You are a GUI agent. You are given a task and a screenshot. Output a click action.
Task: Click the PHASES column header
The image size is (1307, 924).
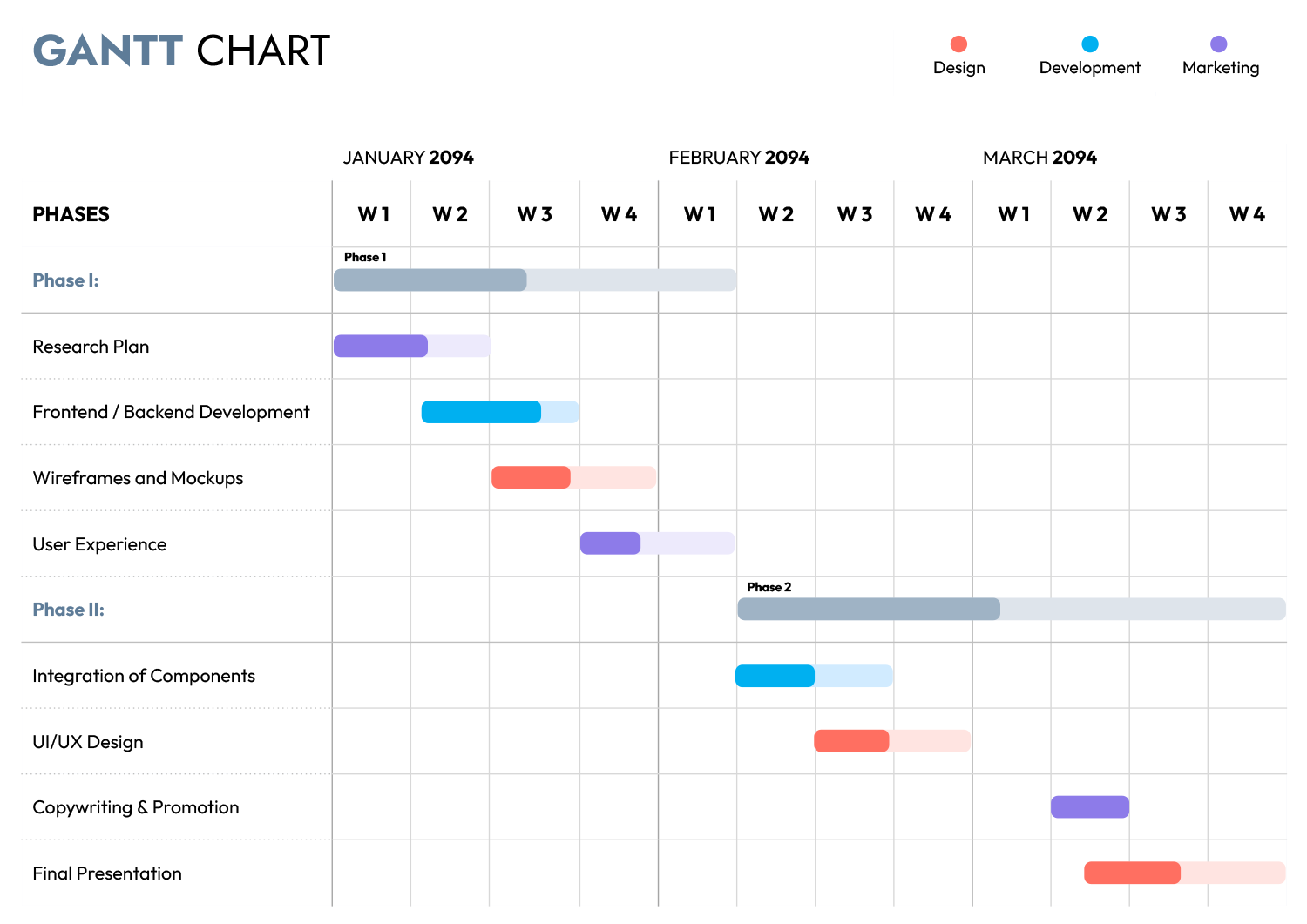tap(71, 214)
